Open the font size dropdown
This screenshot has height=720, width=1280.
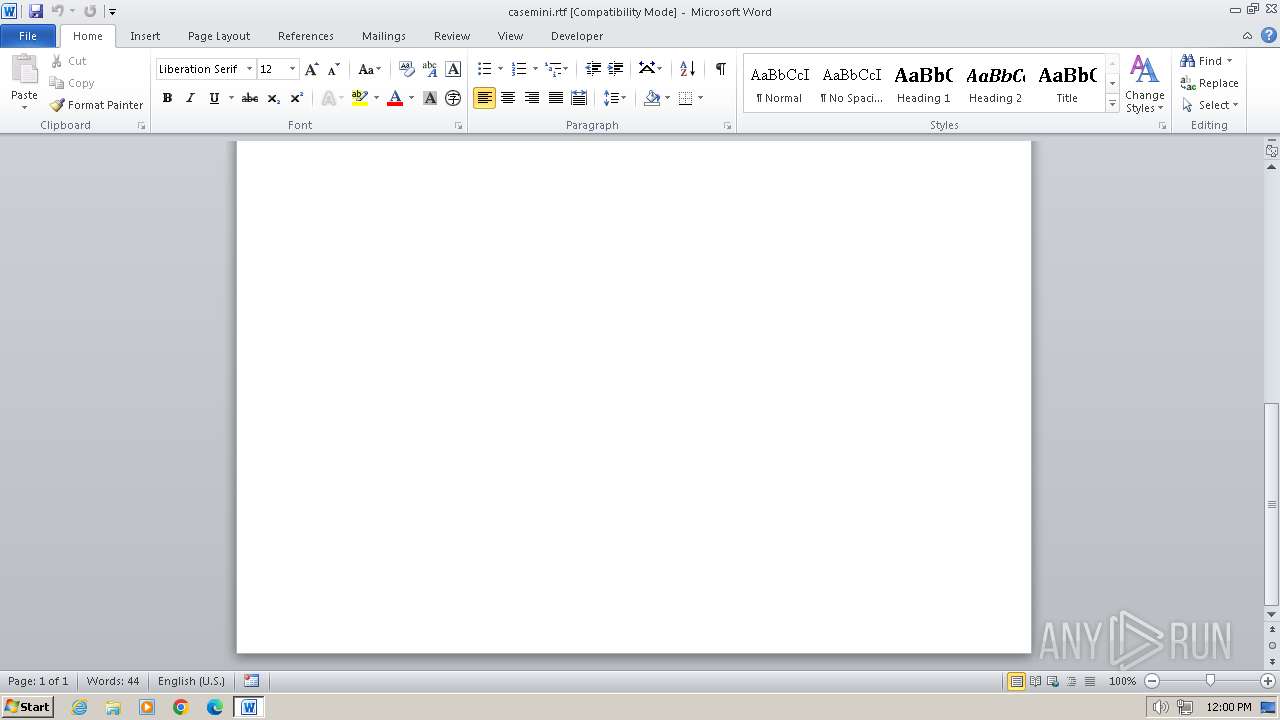coord(292,69)
